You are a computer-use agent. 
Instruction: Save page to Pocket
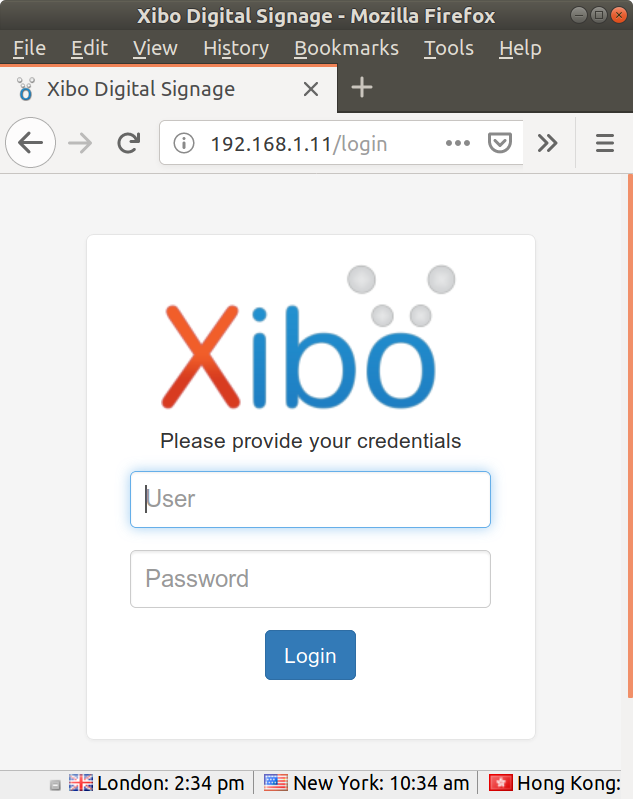(499, 143)
